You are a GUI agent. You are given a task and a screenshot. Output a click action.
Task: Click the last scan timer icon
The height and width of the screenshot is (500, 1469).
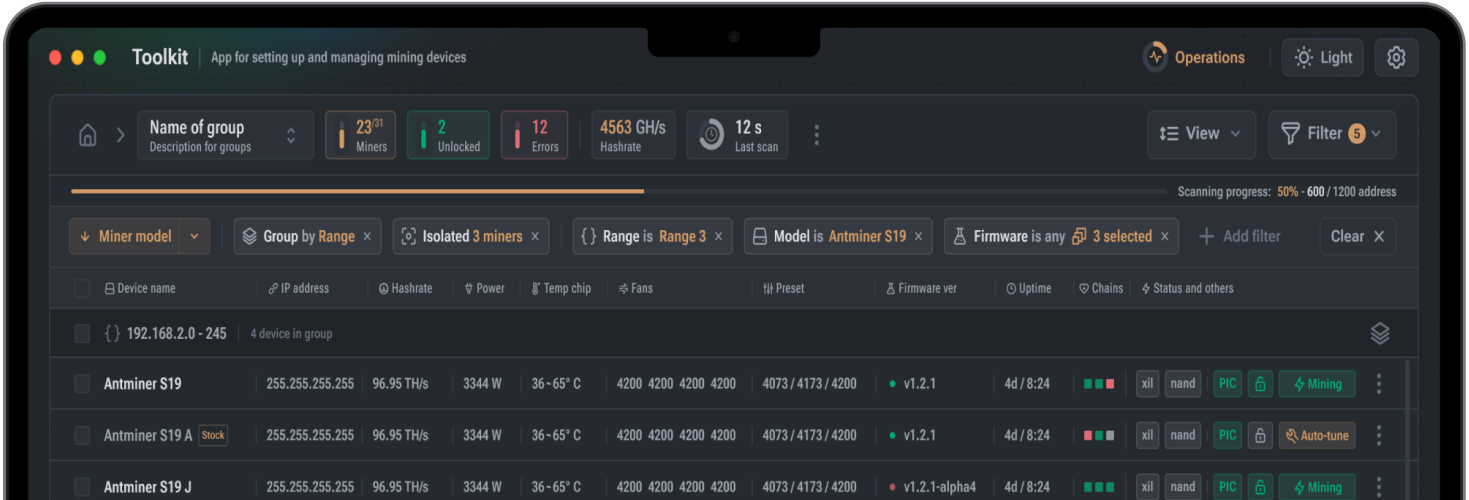[711, 135]
